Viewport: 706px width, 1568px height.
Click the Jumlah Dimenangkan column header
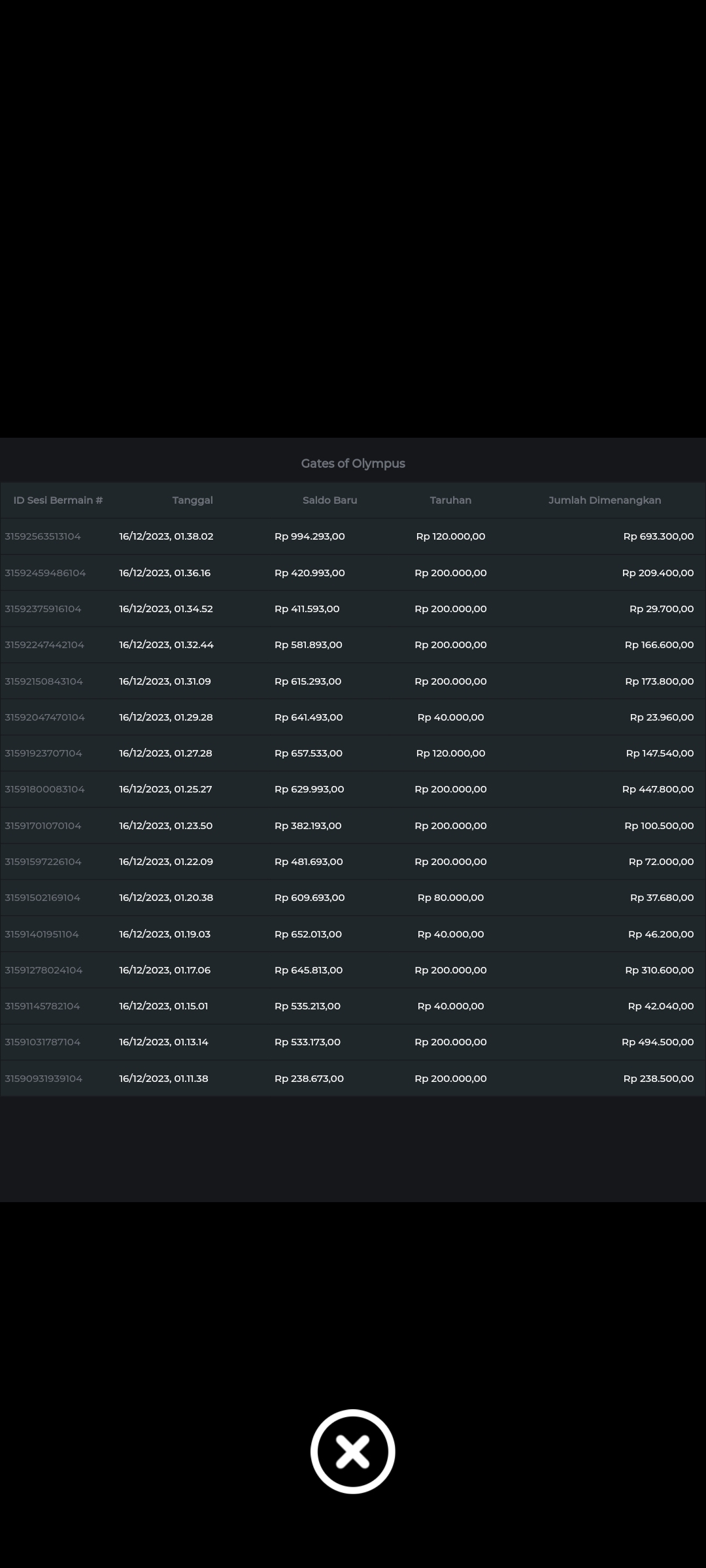pyautogui.click(x=604, y=500)
